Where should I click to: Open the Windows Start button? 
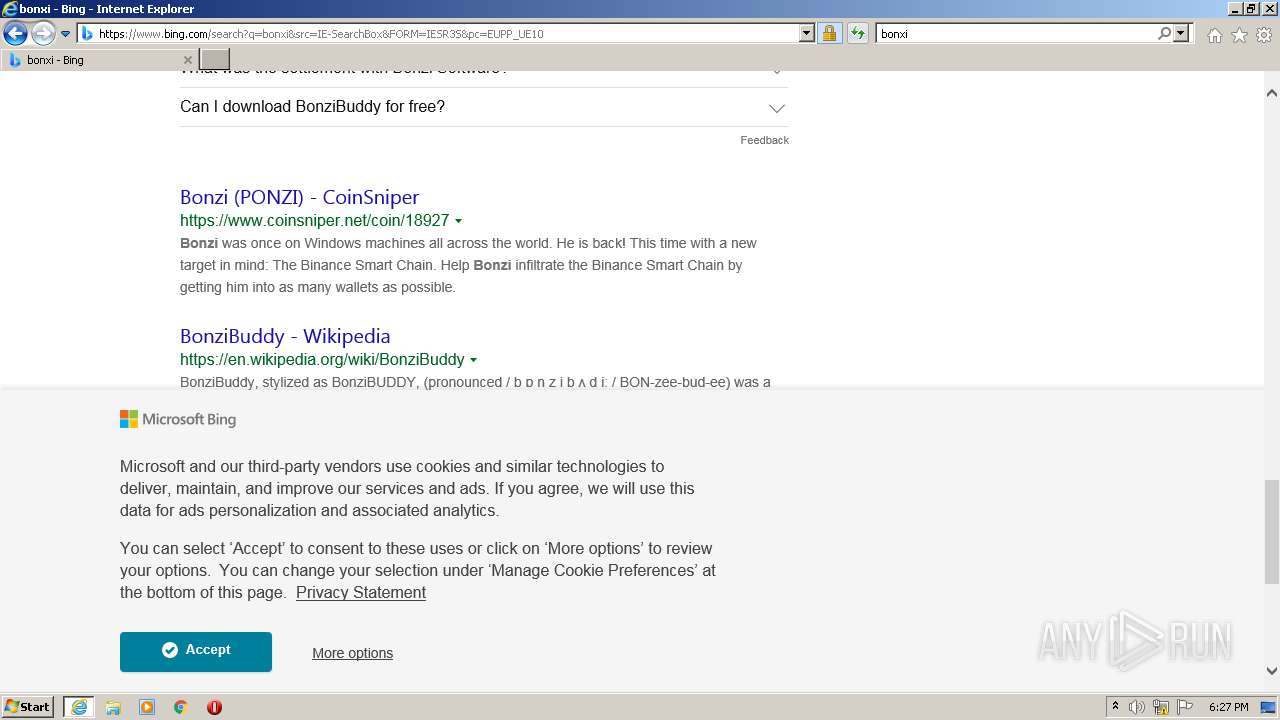(x=28, y=707)
